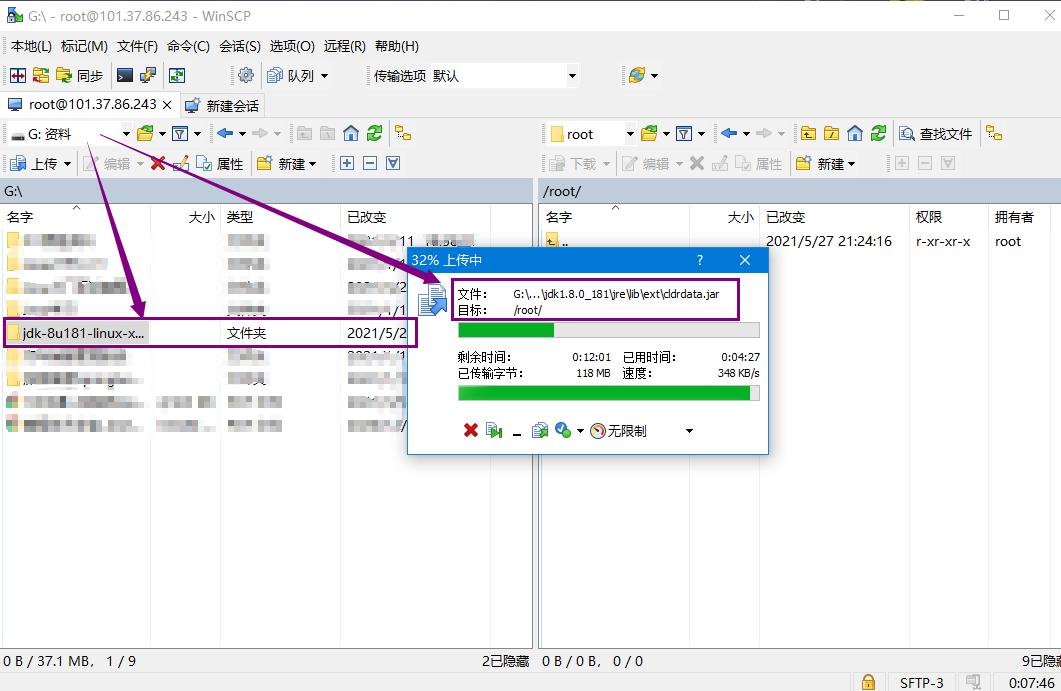Click the local filter icon
Viewport: 1061px width, 691px height.
179,134
